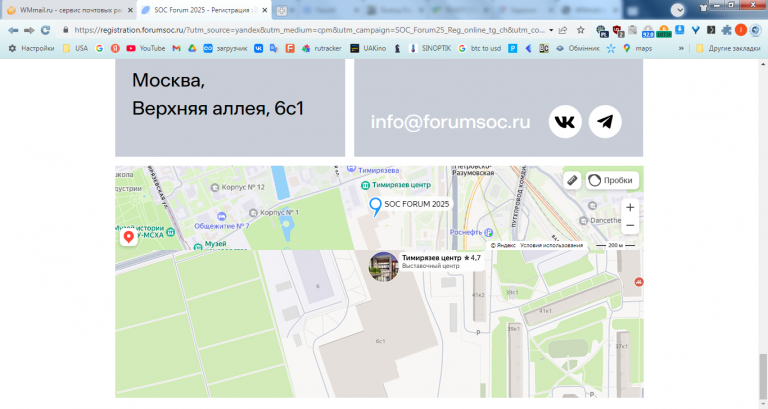Open the SINOPTIK bookmark
This screenshot has width=768, height=409.
click(430, 48)
